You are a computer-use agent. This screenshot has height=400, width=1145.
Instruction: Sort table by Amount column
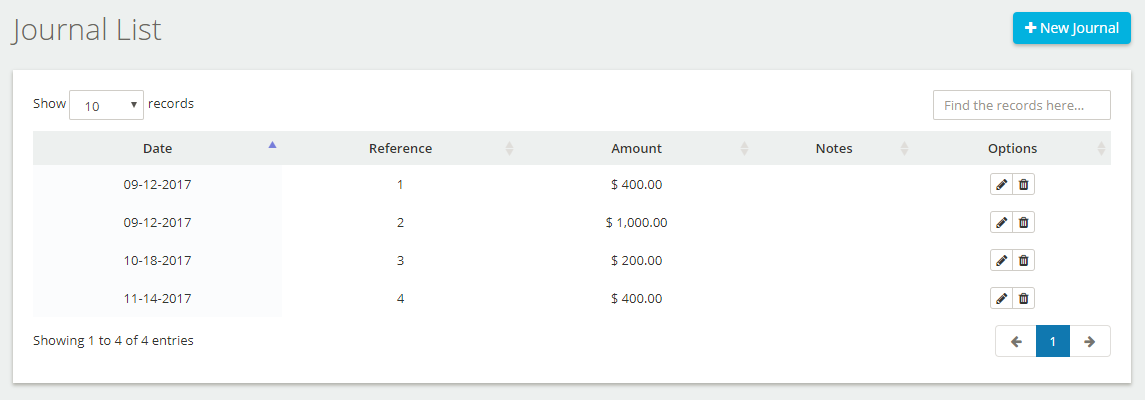(x=636, y=148)
